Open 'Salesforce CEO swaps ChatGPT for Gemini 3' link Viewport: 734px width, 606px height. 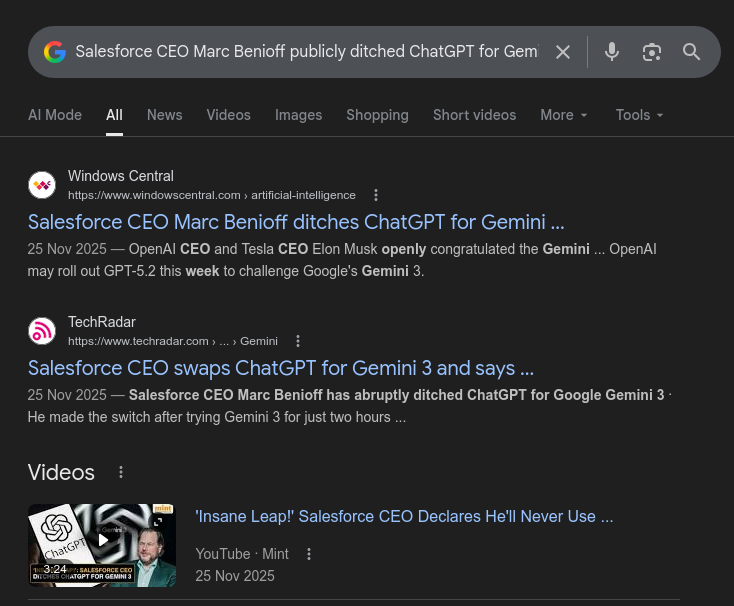(281, 368)
